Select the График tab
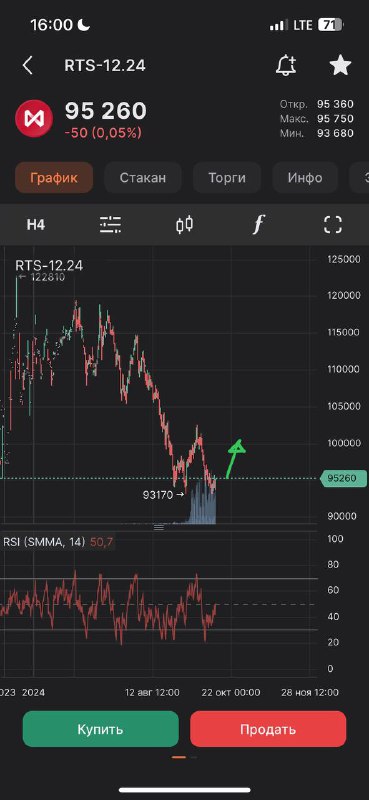The height and width of the screenshot is (800, 369). tap(54, 178)
